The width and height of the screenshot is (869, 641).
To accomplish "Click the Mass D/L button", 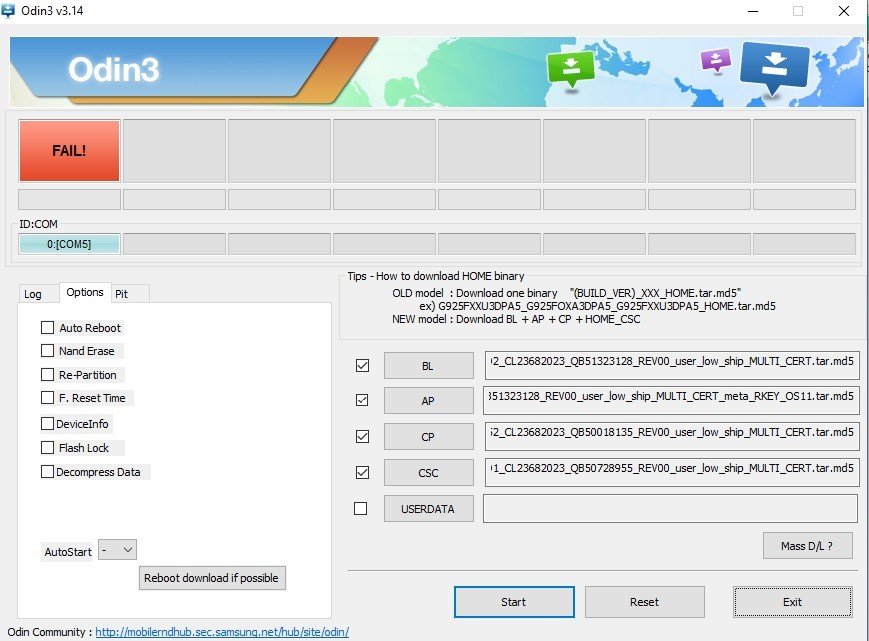I will click(x=808, y=546).
